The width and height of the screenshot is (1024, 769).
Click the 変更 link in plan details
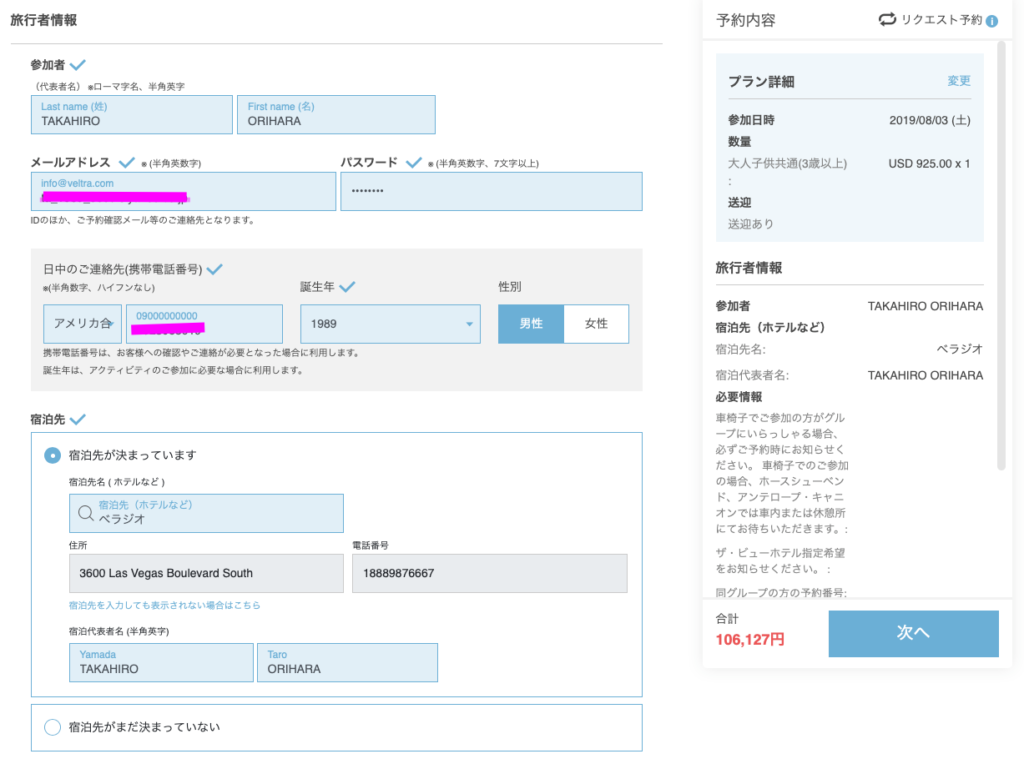pos(958,81)
